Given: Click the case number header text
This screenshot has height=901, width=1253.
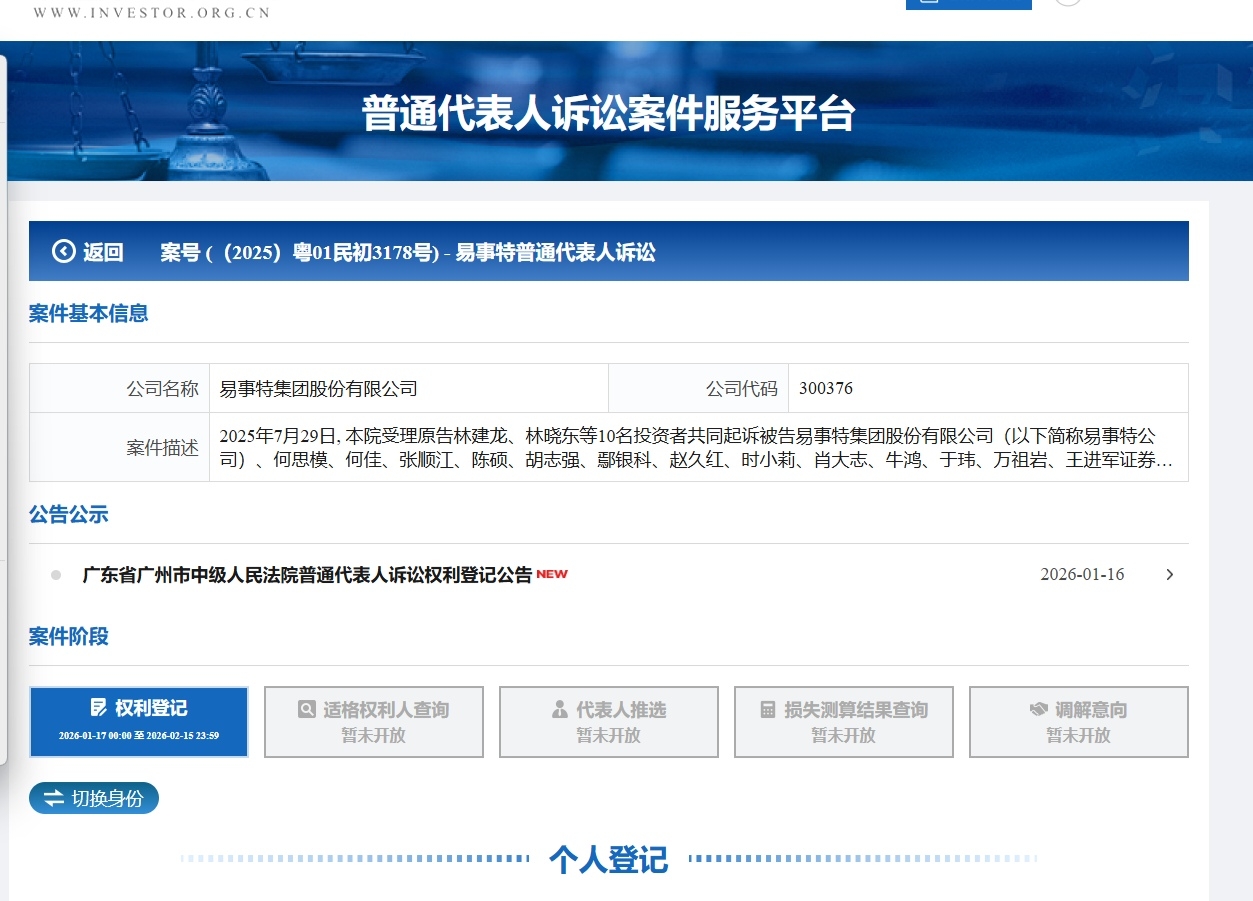Looking at the screenshot, I should point(407,252).
